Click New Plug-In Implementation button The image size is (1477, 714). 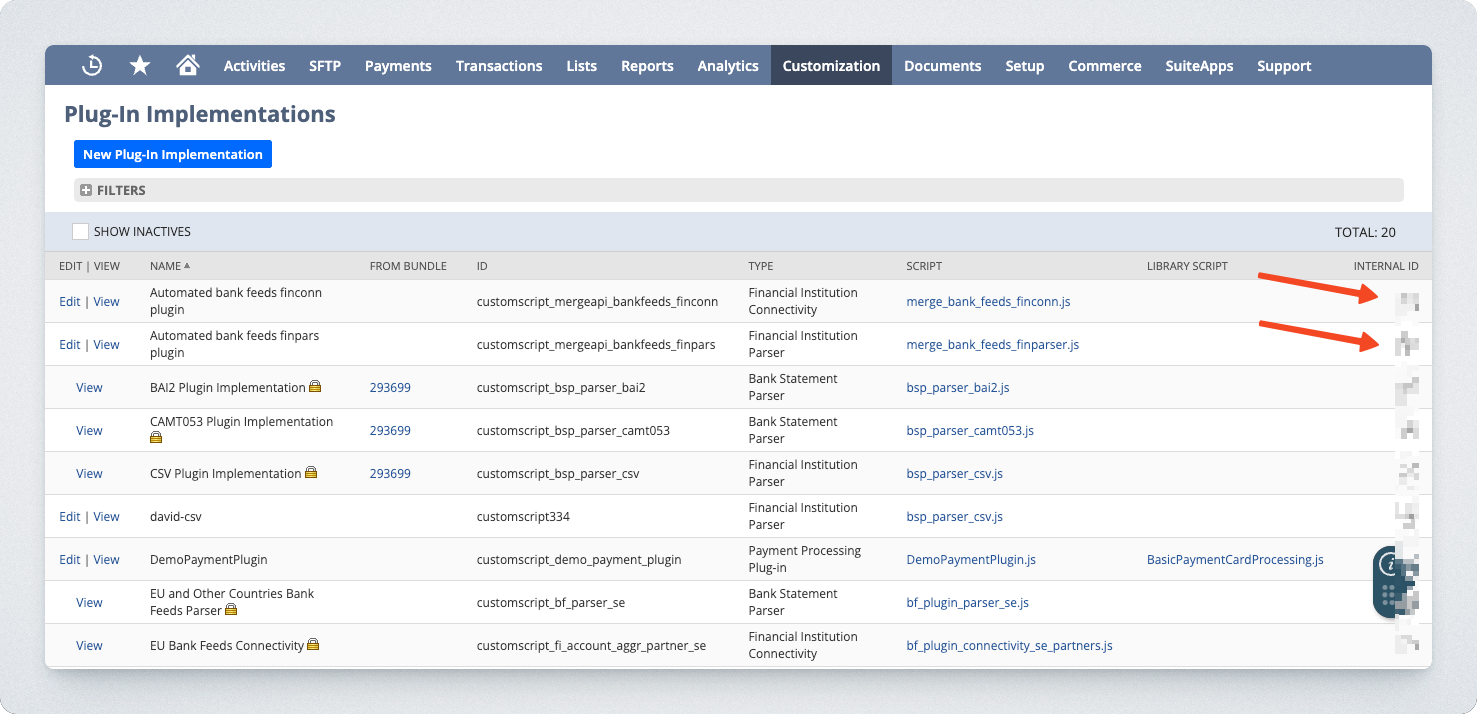[x=173, y=154]
